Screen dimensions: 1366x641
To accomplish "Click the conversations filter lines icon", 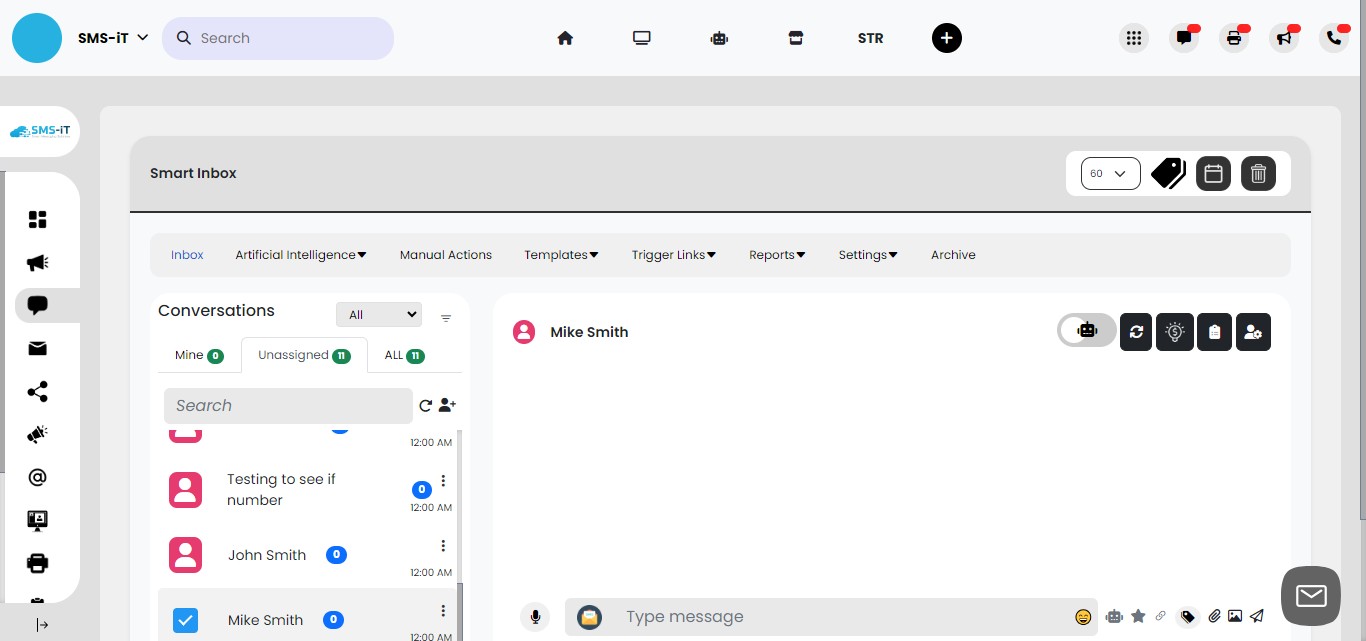I will [446, 318].
